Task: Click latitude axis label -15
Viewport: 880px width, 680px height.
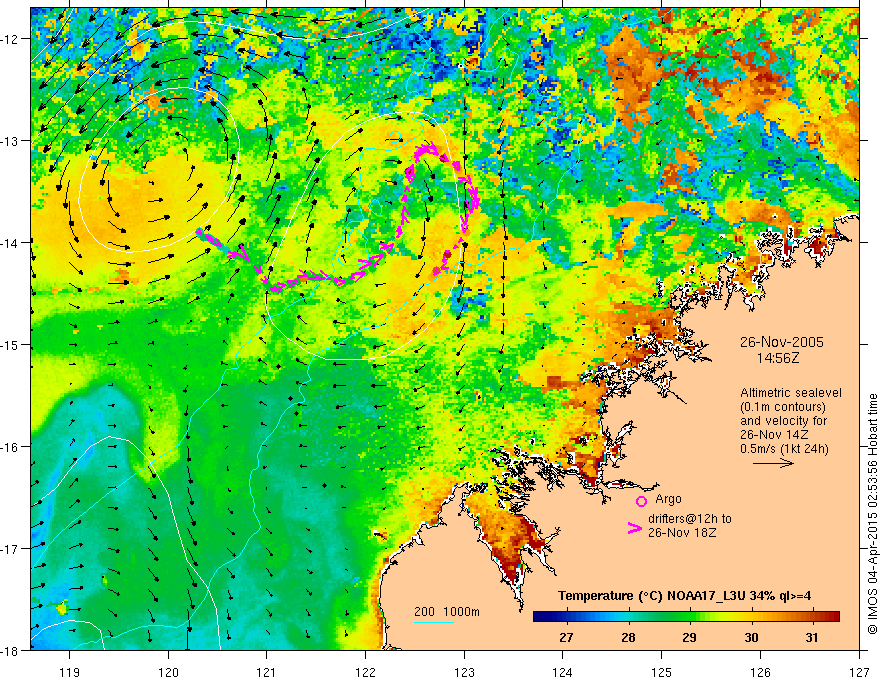Action: 11,344
